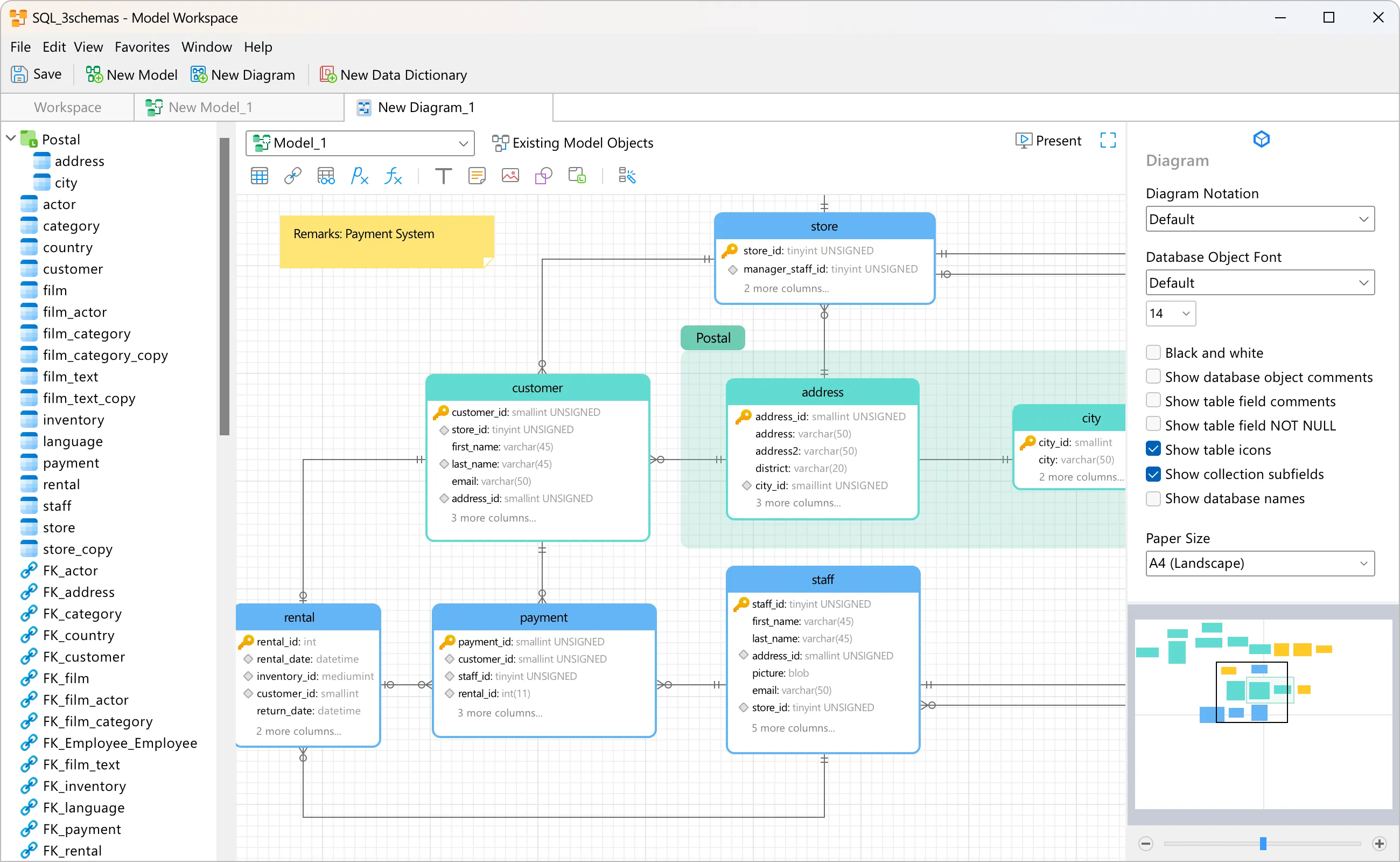Collapse the Postal tree node
This screenshot has height=862, width=1400.
click(11, 138)
